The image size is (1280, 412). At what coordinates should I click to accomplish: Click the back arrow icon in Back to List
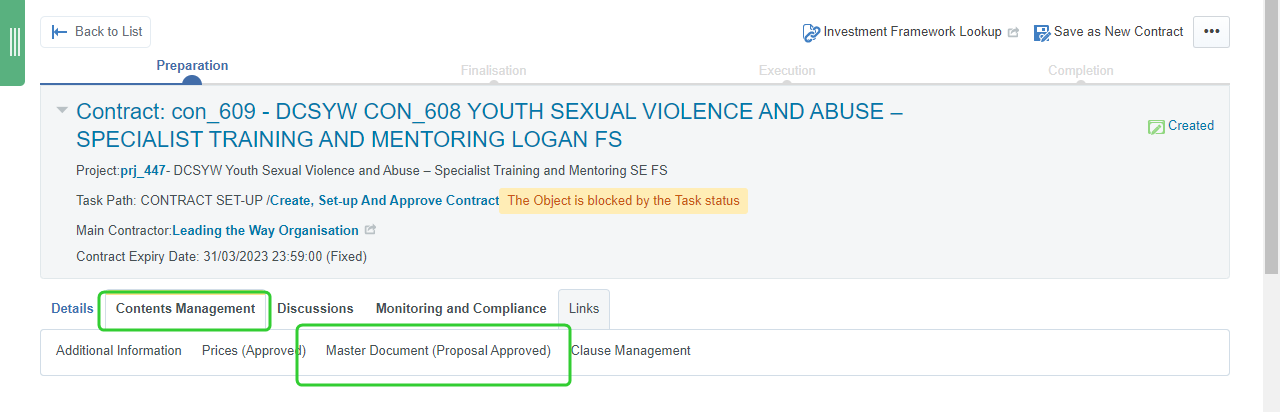60,32
